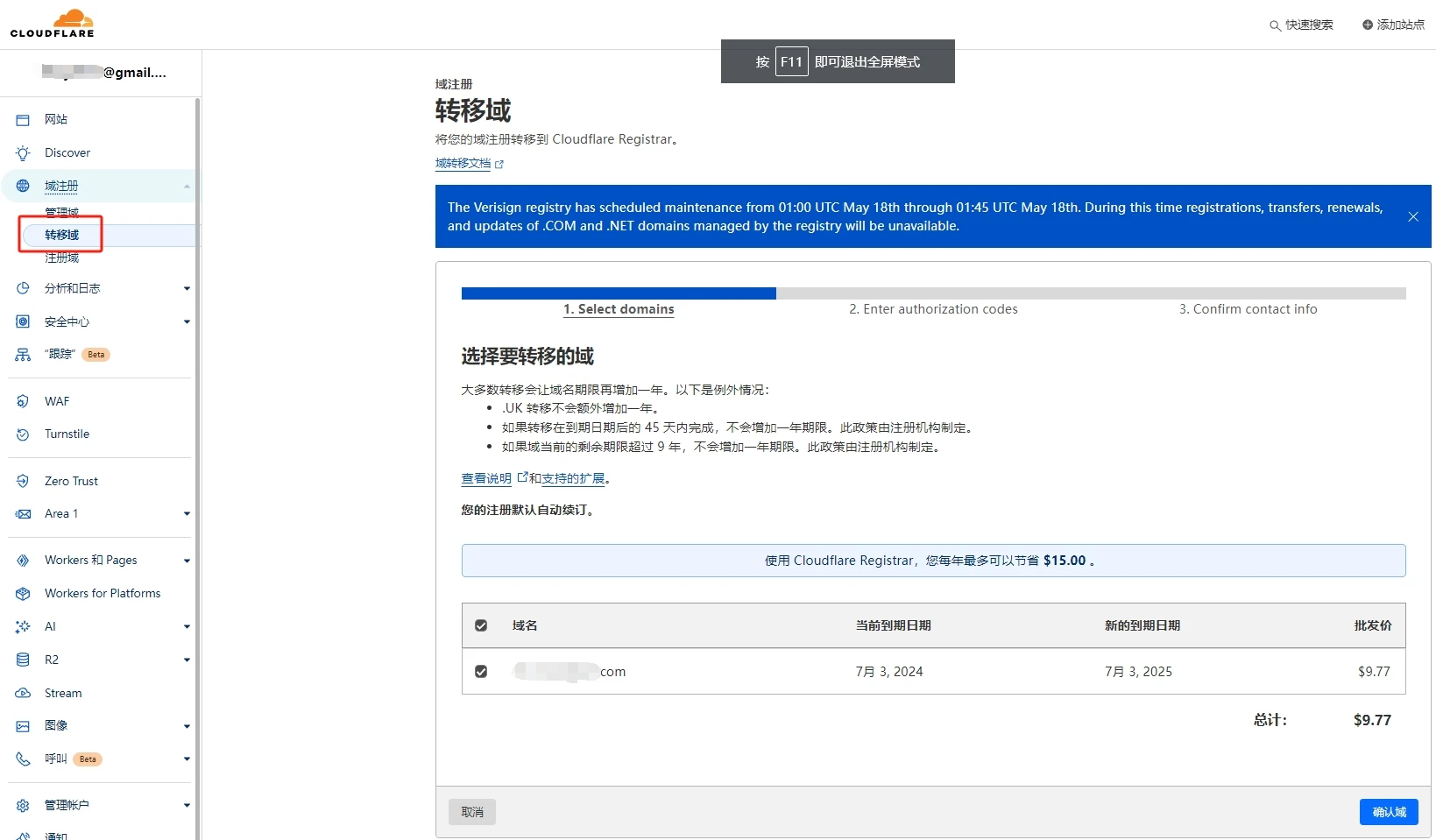The image size is (1436, 840).
Task: Click the 7月 3, 2024 current expiry date
Action: coord(889,672)
